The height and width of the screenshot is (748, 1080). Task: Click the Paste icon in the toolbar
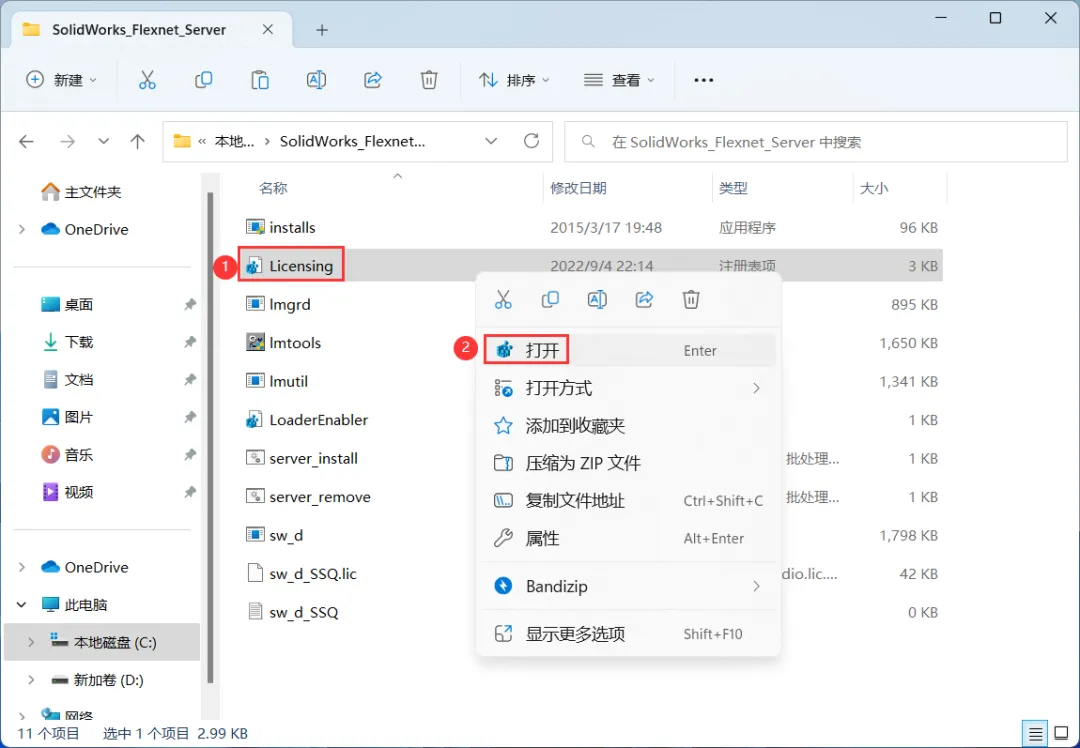[260, 80]
